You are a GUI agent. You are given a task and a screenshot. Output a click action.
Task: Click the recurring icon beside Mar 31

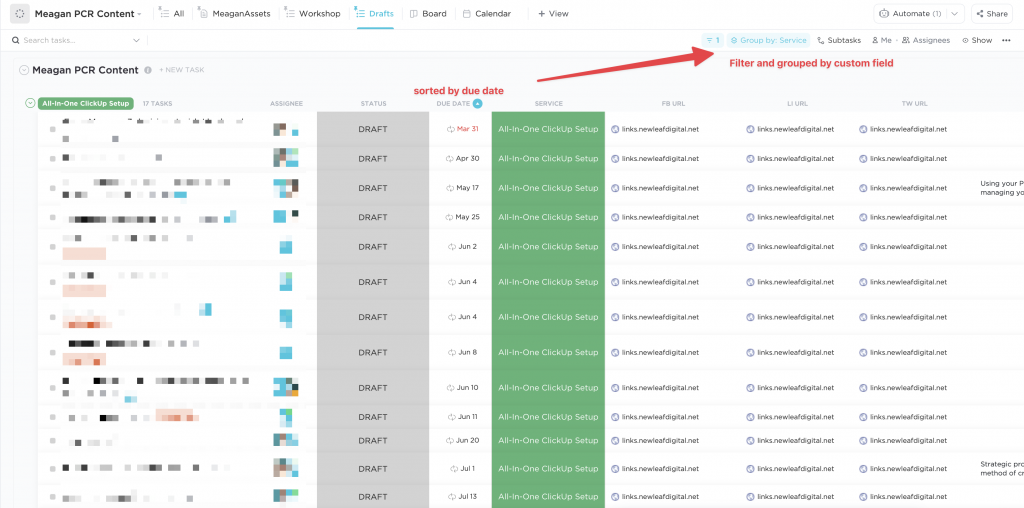[x=450, y=129]
